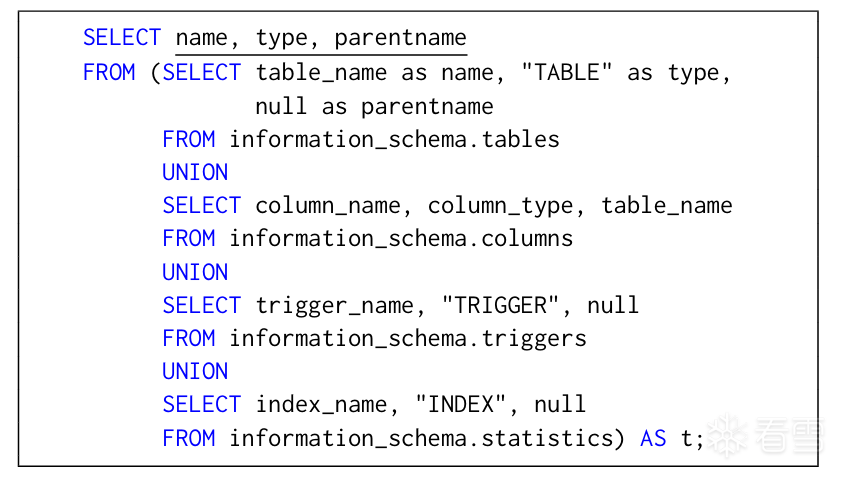Click the AS keyword before t

click(653, 439)
